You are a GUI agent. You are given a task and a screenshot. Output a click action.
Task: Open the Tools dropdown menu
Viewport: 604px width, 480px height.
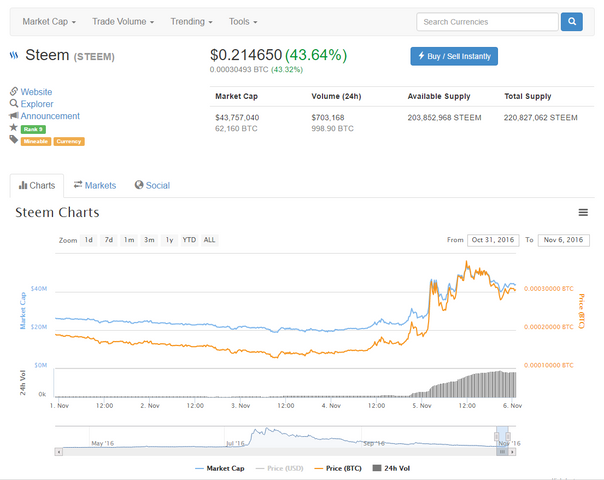(243, 21)
